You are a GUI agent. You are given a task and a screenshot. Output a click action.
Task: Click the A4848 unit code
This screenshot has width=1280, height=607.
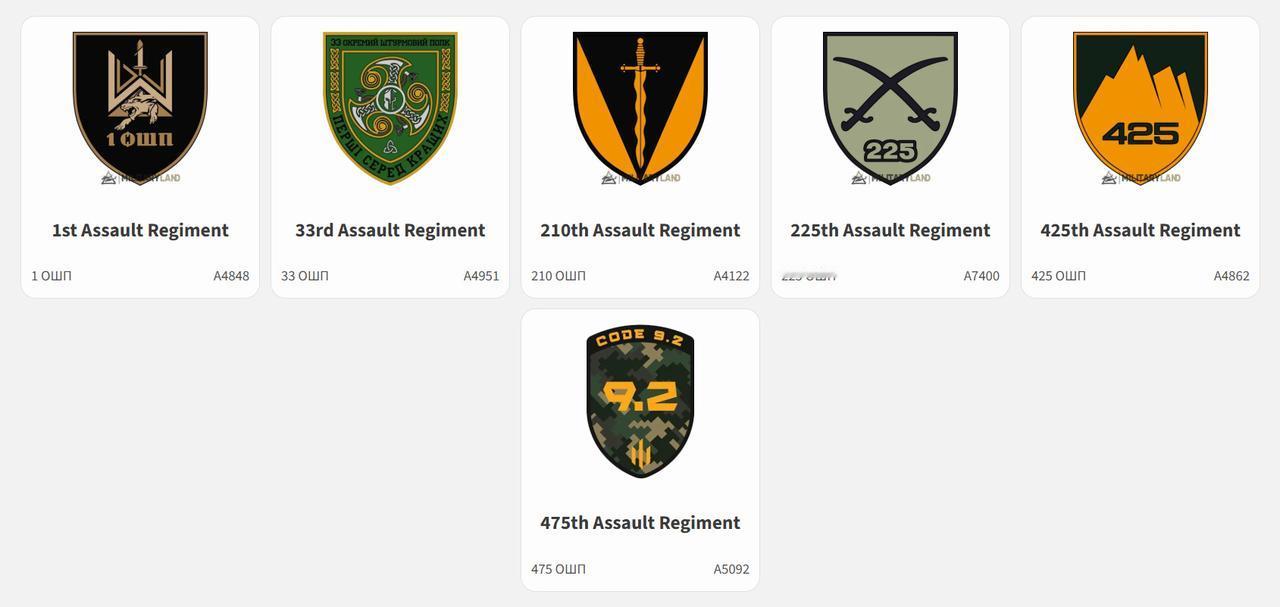click(231, 276)
